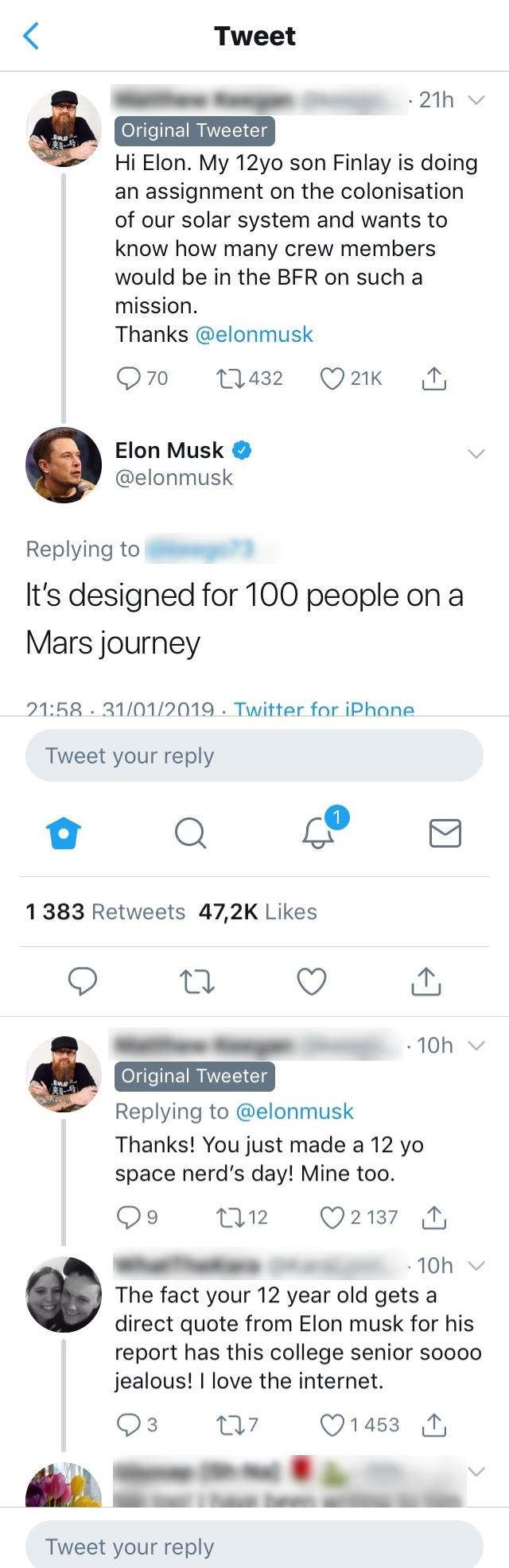The image size is (509, 1568).
Task: View the 1 383 Retweets list
Action: coord(105,911)
